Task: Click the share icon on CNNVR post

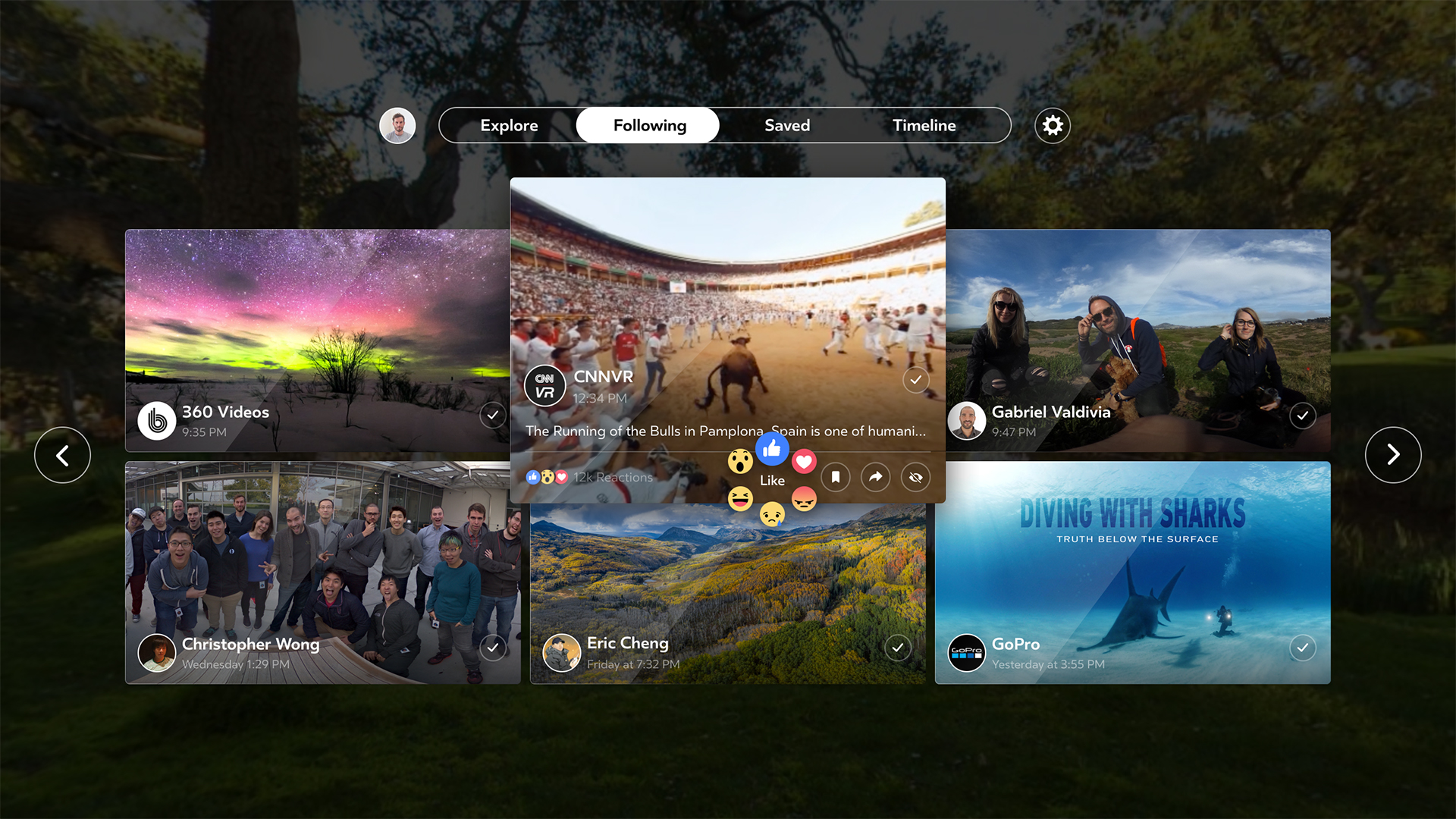Action: tap(877, 476)
